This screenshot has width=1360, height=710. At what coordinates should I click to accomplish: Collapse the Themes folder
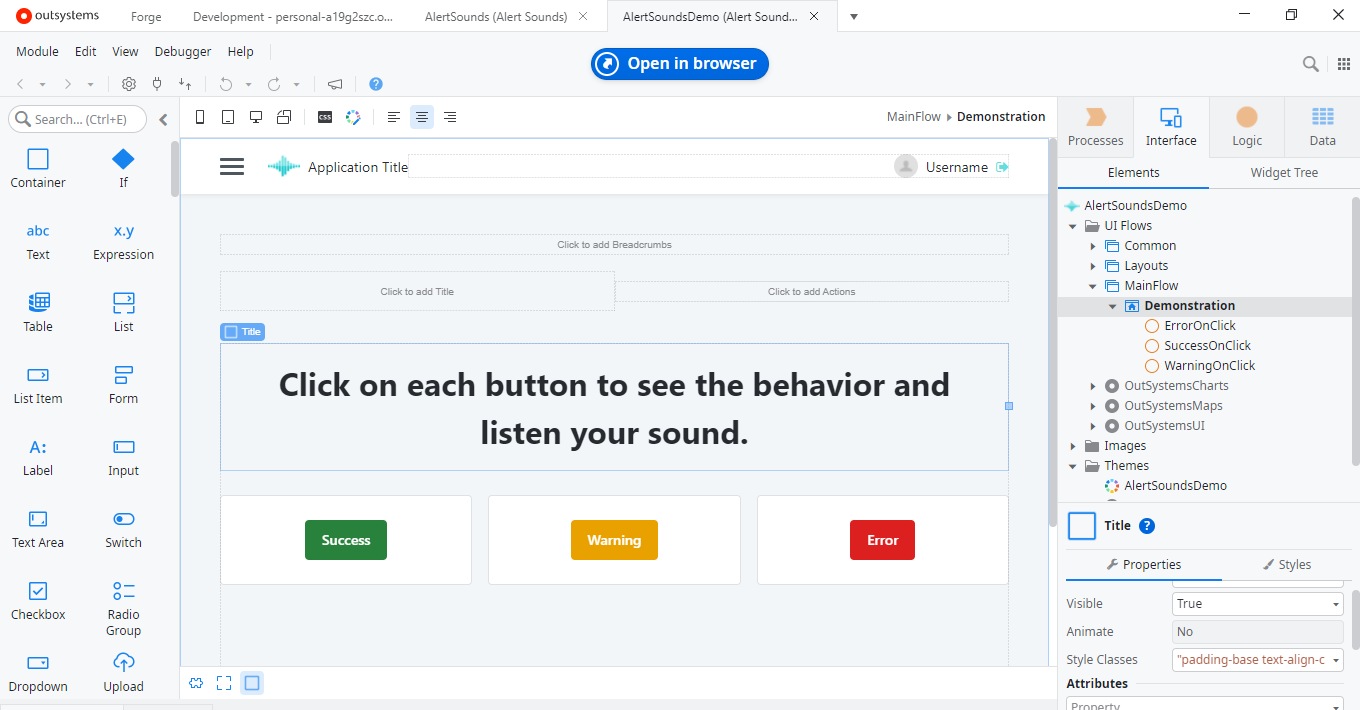click(1073, 466)
